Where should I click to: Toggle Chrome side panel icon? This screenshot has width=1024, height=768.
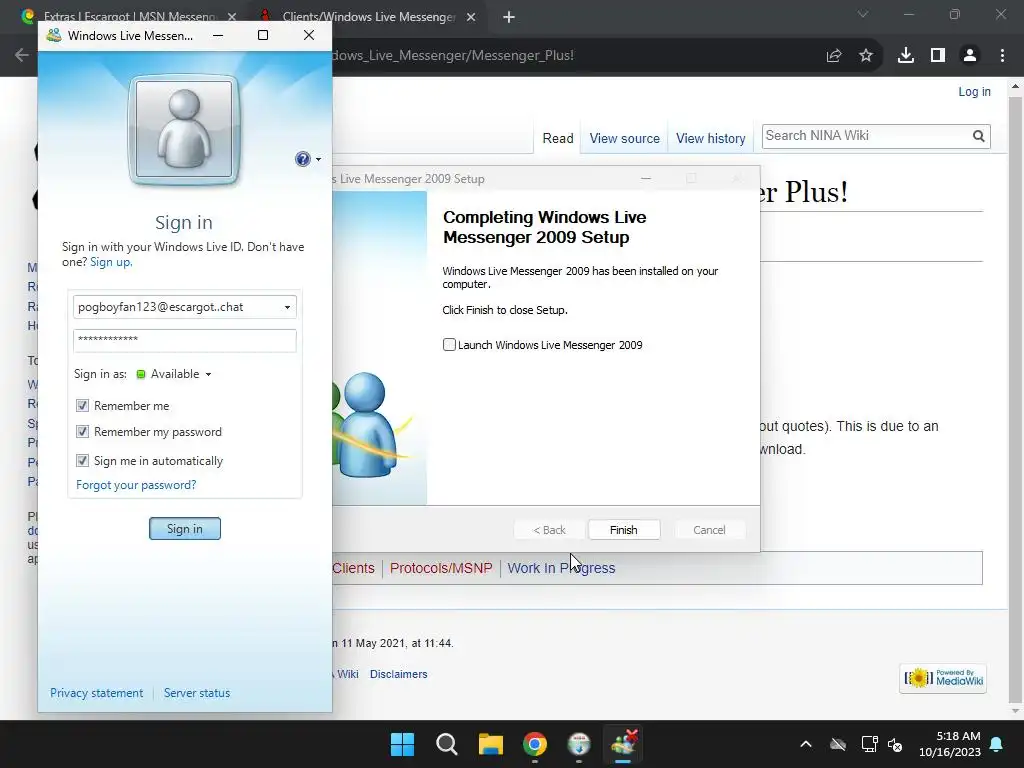click(x=938, y=56)
